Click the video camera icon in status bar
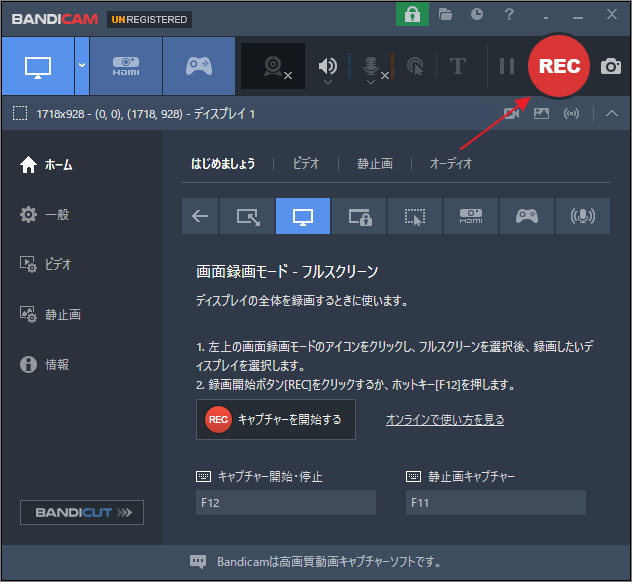Viewport: 632px width, 582px height. pos(511,114)
